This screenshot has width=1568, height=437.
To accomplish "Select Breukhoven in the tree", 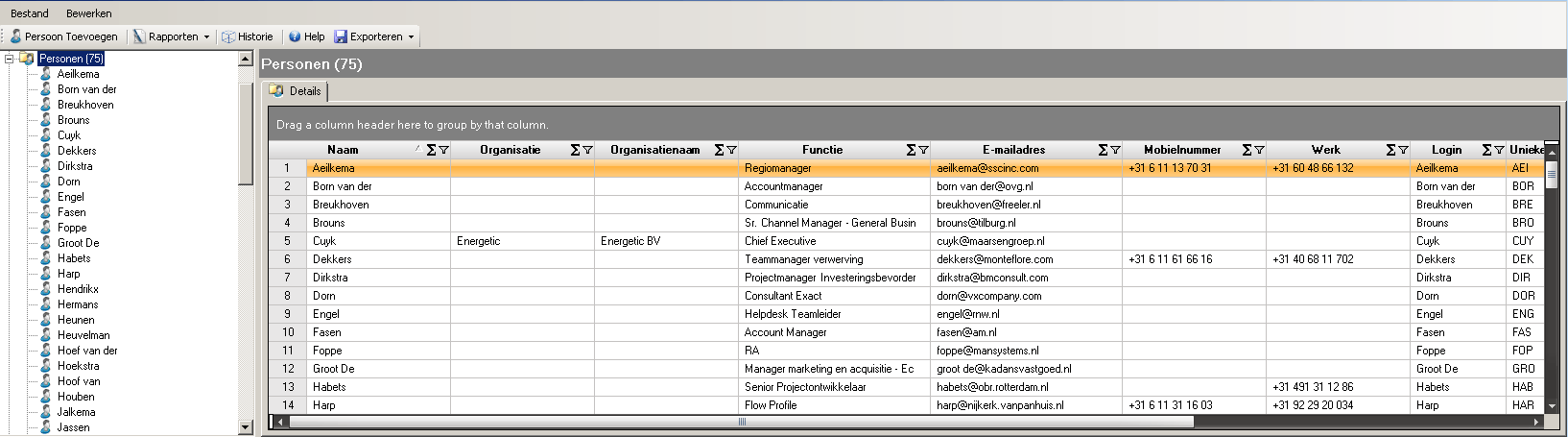I will click(x=85, y=105).
